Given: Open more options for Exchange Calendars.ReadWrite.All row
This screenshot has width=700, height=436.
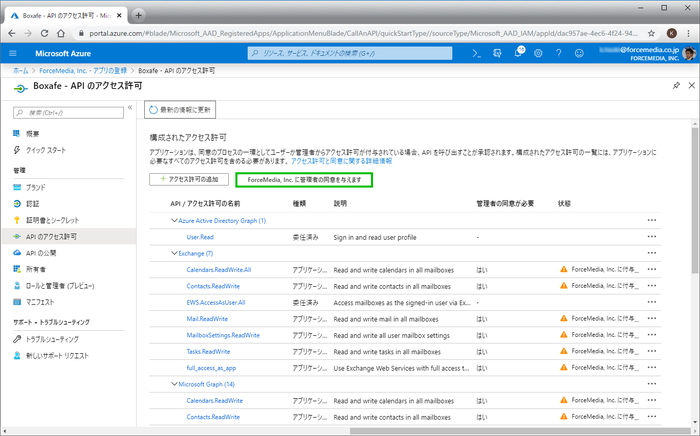Looking at the screenshot, I should pos(651,270).
